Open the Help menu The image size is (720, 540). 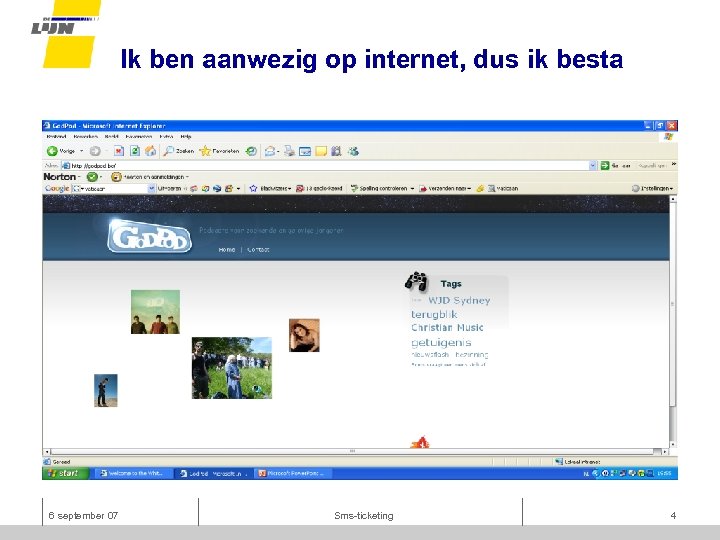point(186,136)
